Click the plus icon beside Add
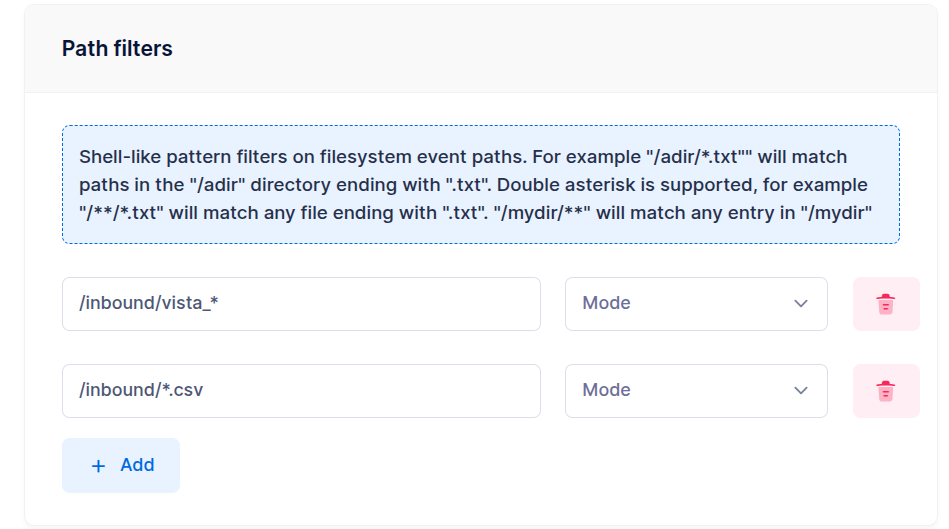Screen dimensions: 949x529 coord(98,465)
